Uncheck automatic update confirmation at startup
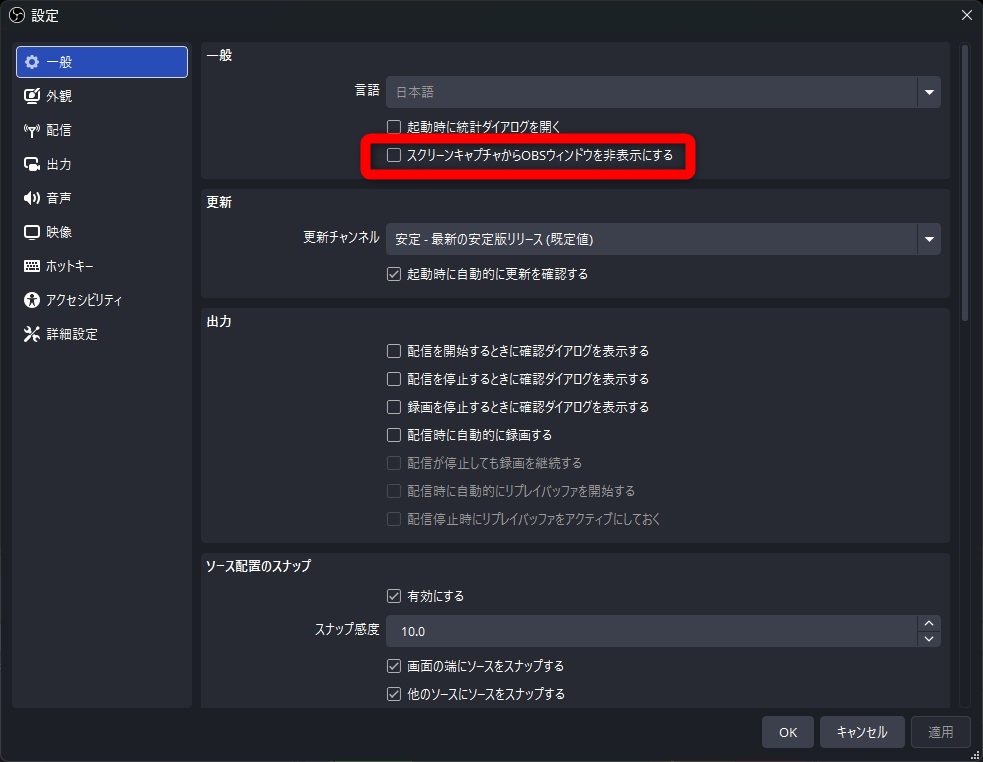The image size is (983, 762). 393,274
